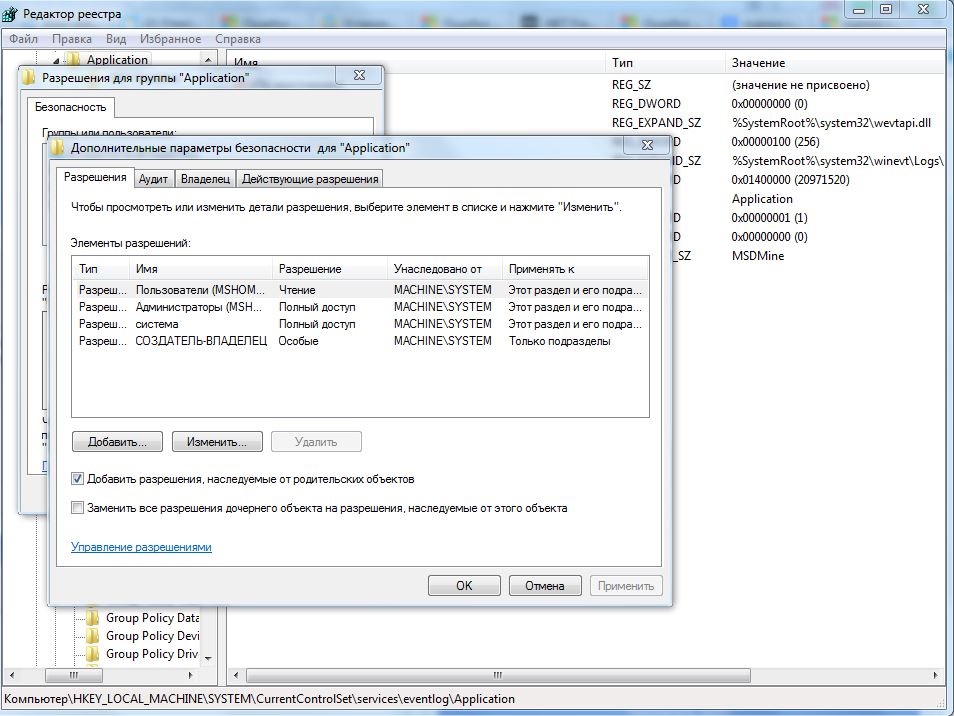Click the Только подразделы cell
The image size is (954, 716).
click(x=559, y=341)
